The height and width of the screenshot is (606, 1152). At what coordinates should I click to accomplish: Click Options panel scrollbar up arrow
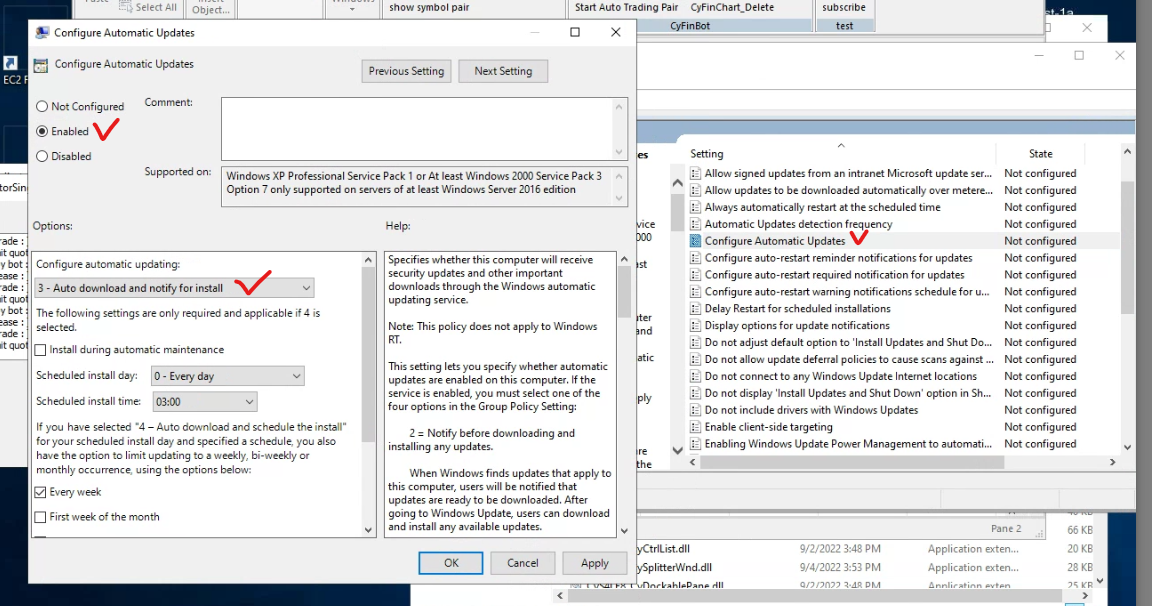(x=369, y=260)
